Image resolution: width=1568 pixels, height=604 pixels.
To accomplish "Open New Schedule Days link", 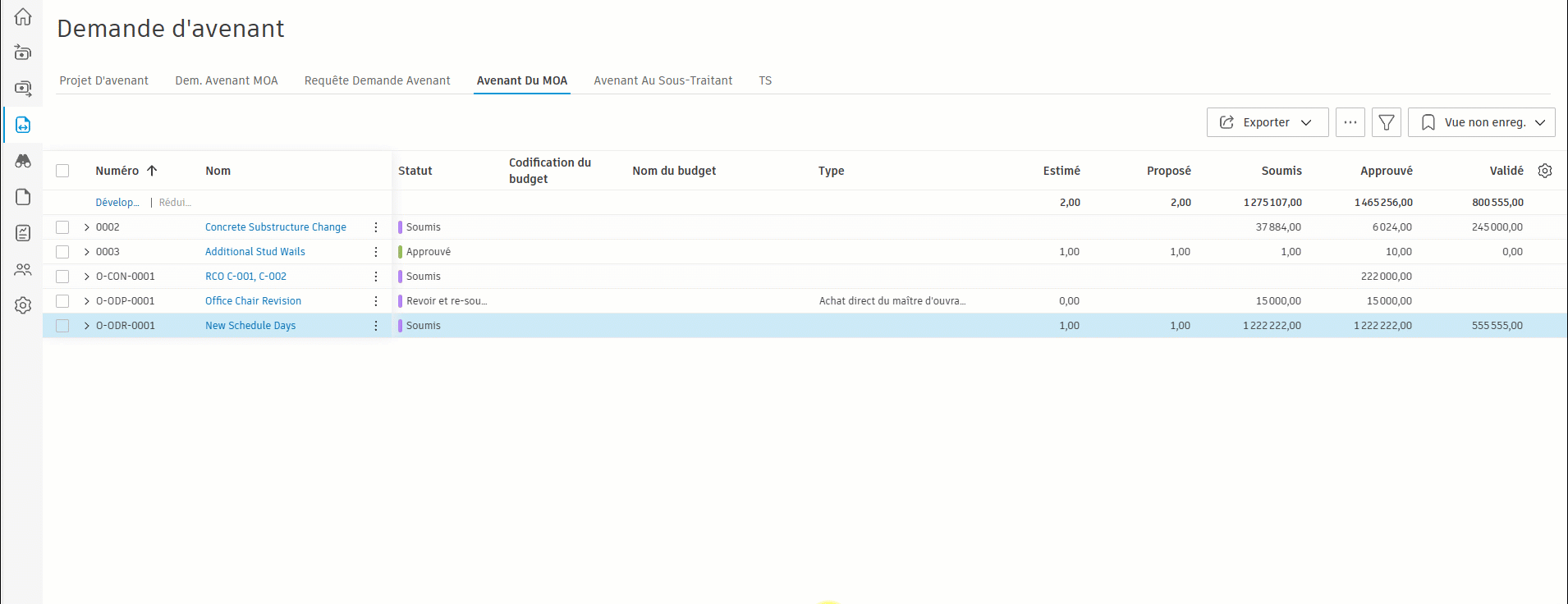I will pos(250,326).
